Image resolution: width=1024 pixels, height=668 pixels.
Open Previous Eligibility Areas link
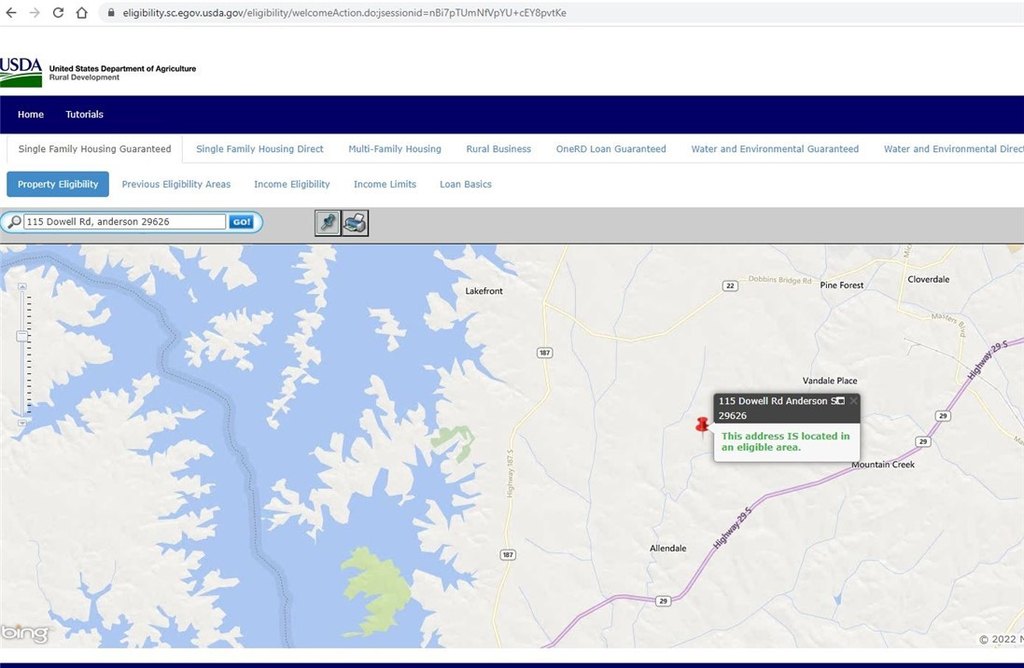176,184
